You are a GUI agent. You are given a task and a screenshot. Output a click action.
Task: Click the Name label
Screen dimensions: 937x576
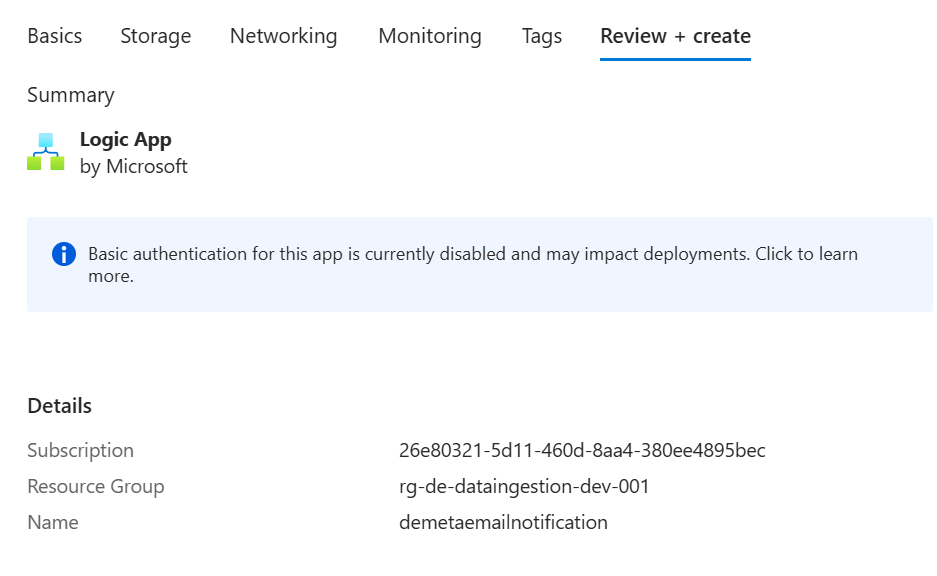52,522
